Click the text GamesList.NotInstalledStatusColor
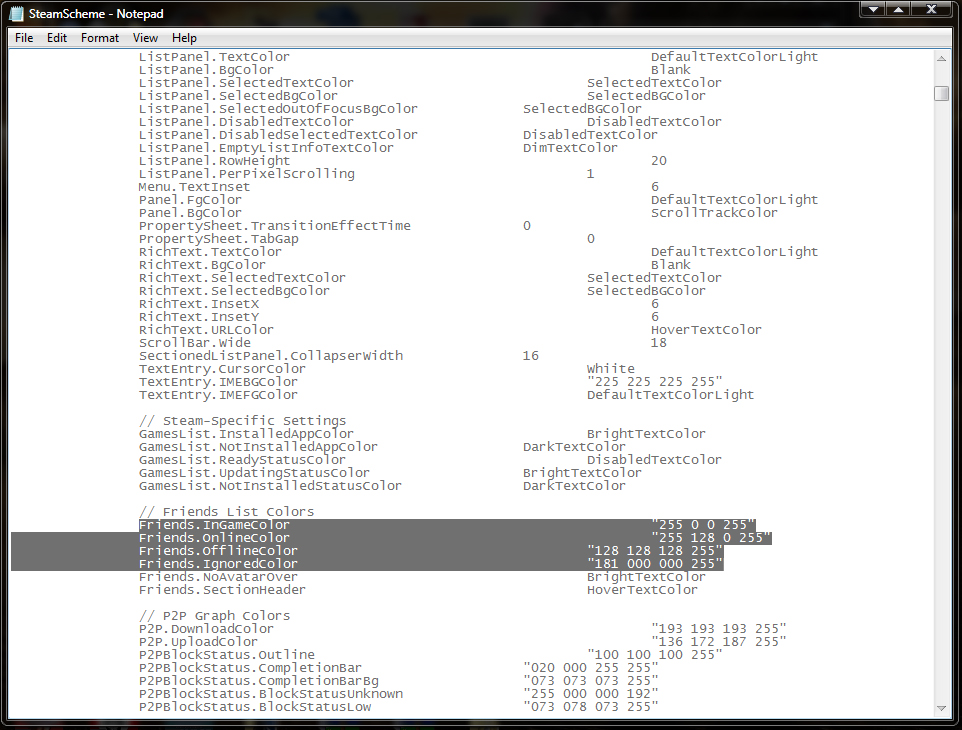 [x=270, y=486]
